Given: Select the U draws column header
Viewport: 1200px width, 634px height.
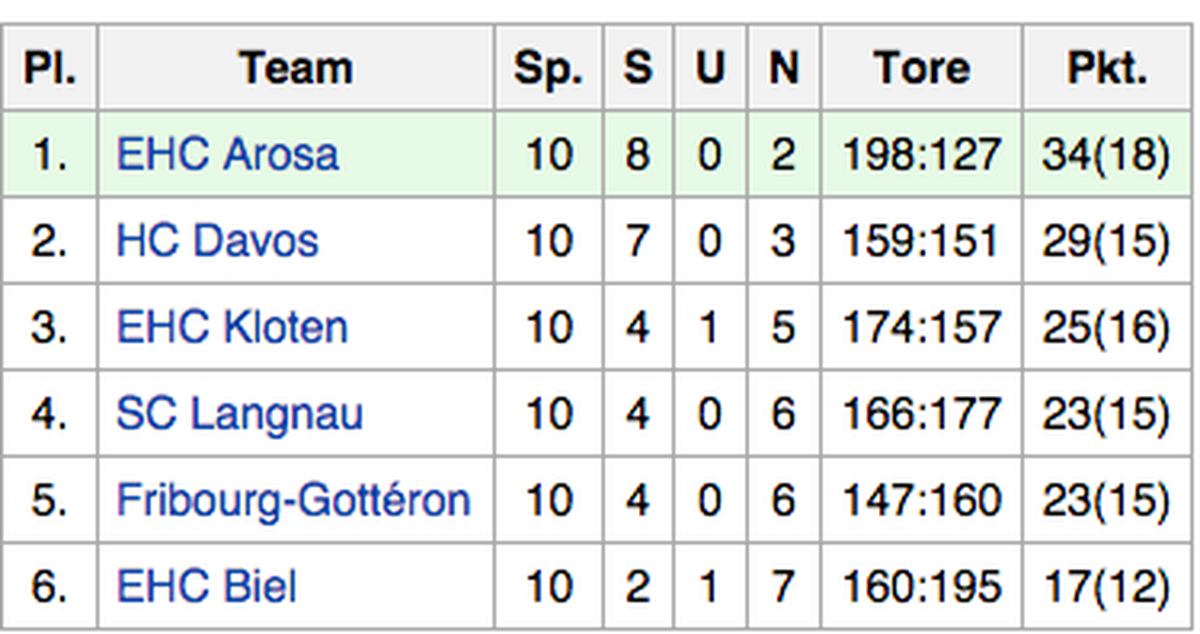Looking at the screenshot, I should [710, 68].
